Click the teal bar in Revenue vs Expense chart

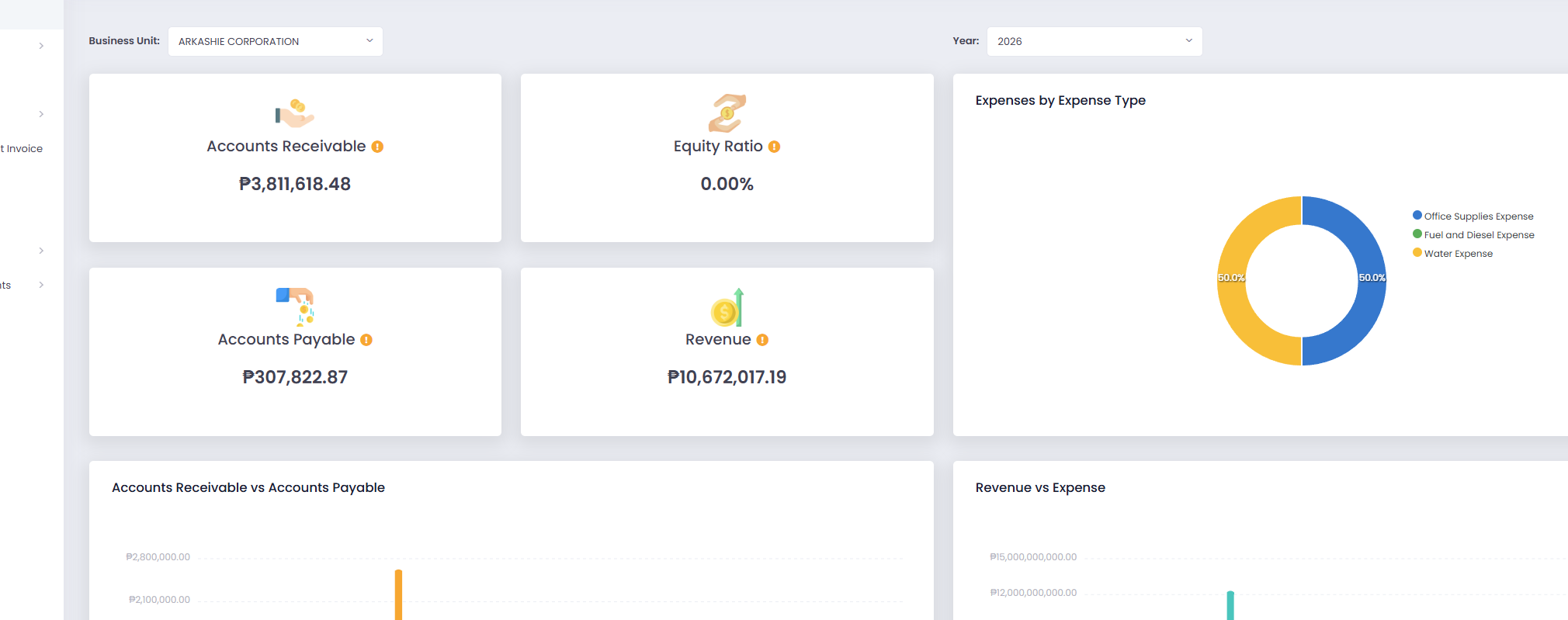1230,605
